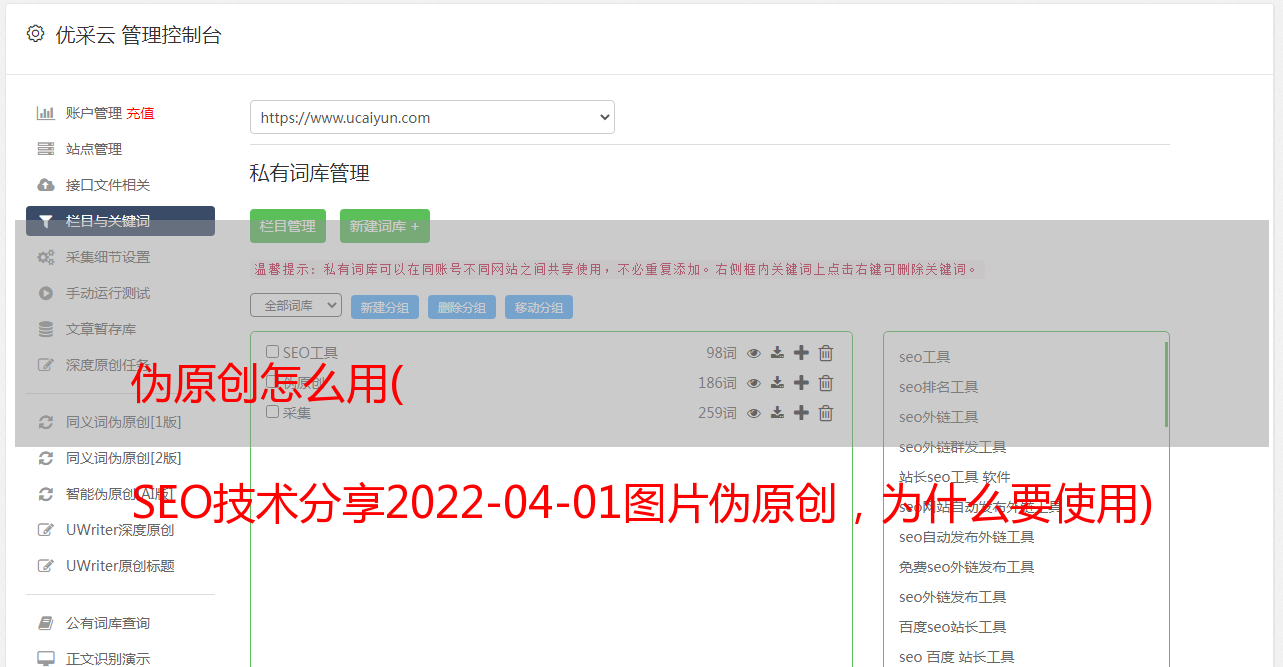The image size is (1283, 667).
Task: Click the trash icon in the 采集 row
Action: pos(826,413)
